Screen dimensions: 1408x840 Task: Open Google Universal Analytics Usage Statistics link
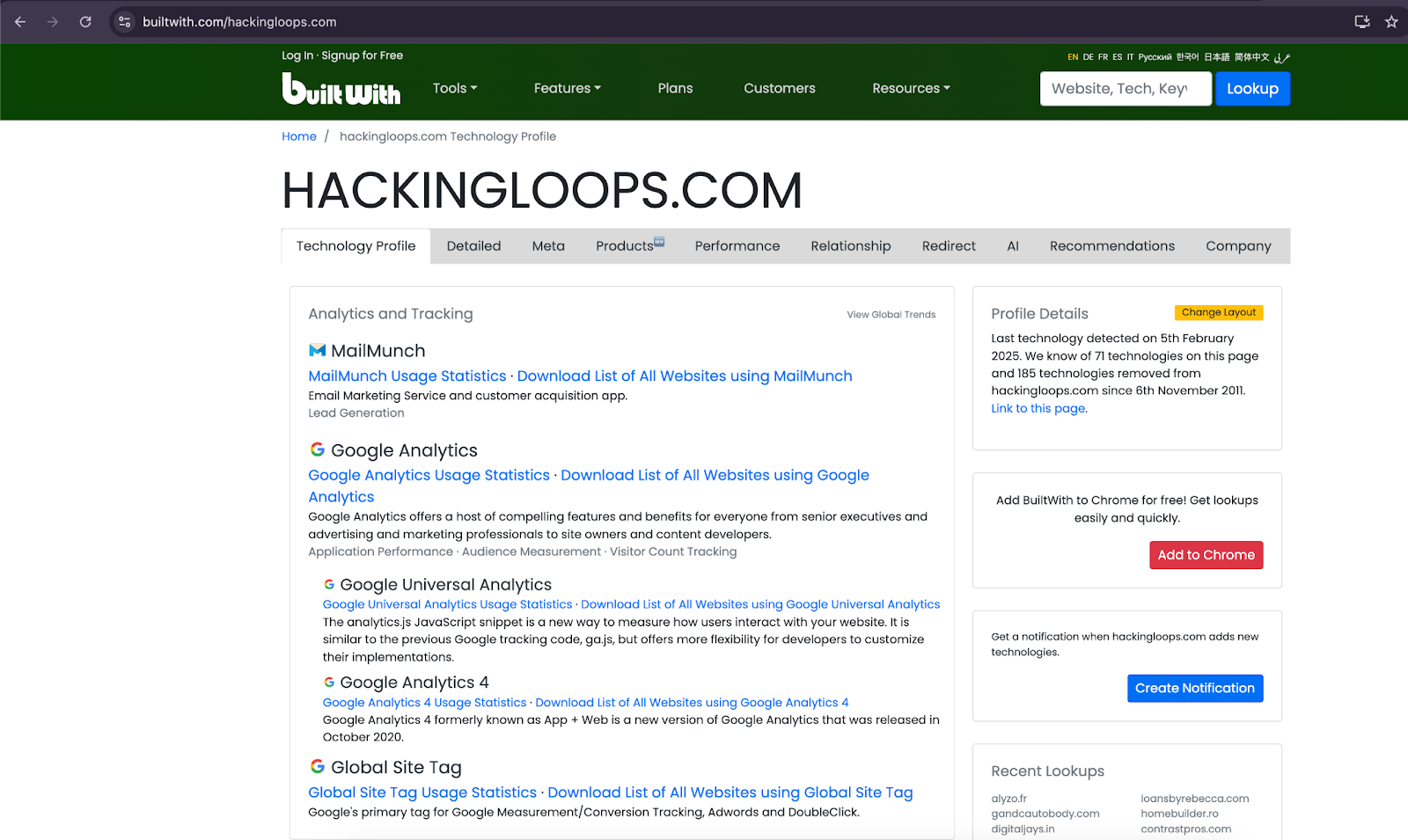tap(447, 604)
